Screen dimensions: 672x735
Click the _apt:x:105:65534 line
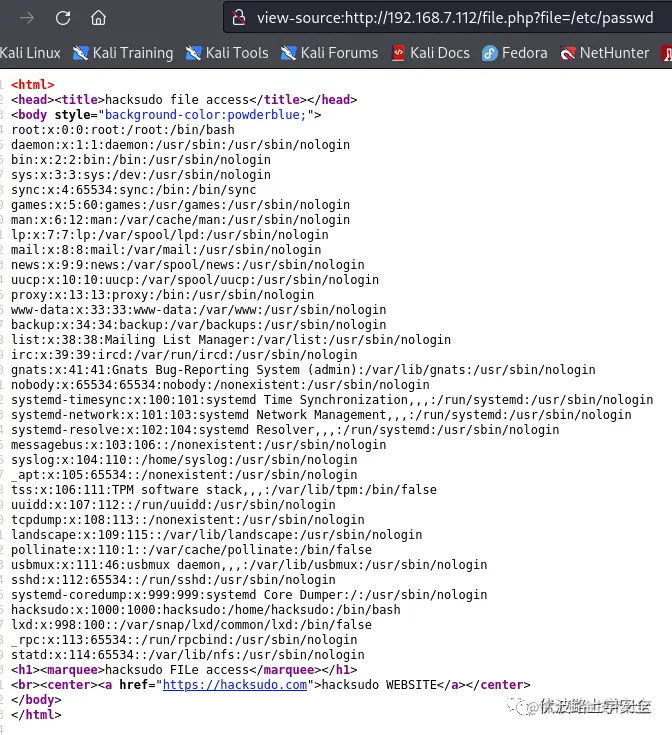pos(184,475)
